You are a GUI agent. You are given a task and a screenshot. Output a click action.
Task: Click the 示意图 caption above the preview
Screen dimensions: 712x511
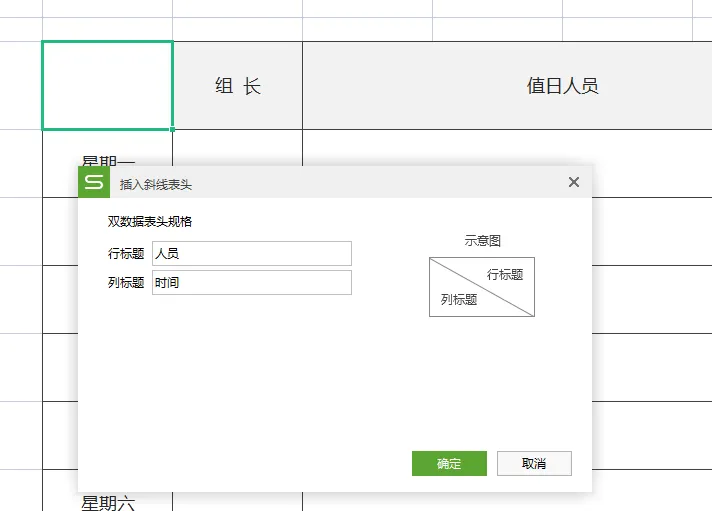coord(482,241)
